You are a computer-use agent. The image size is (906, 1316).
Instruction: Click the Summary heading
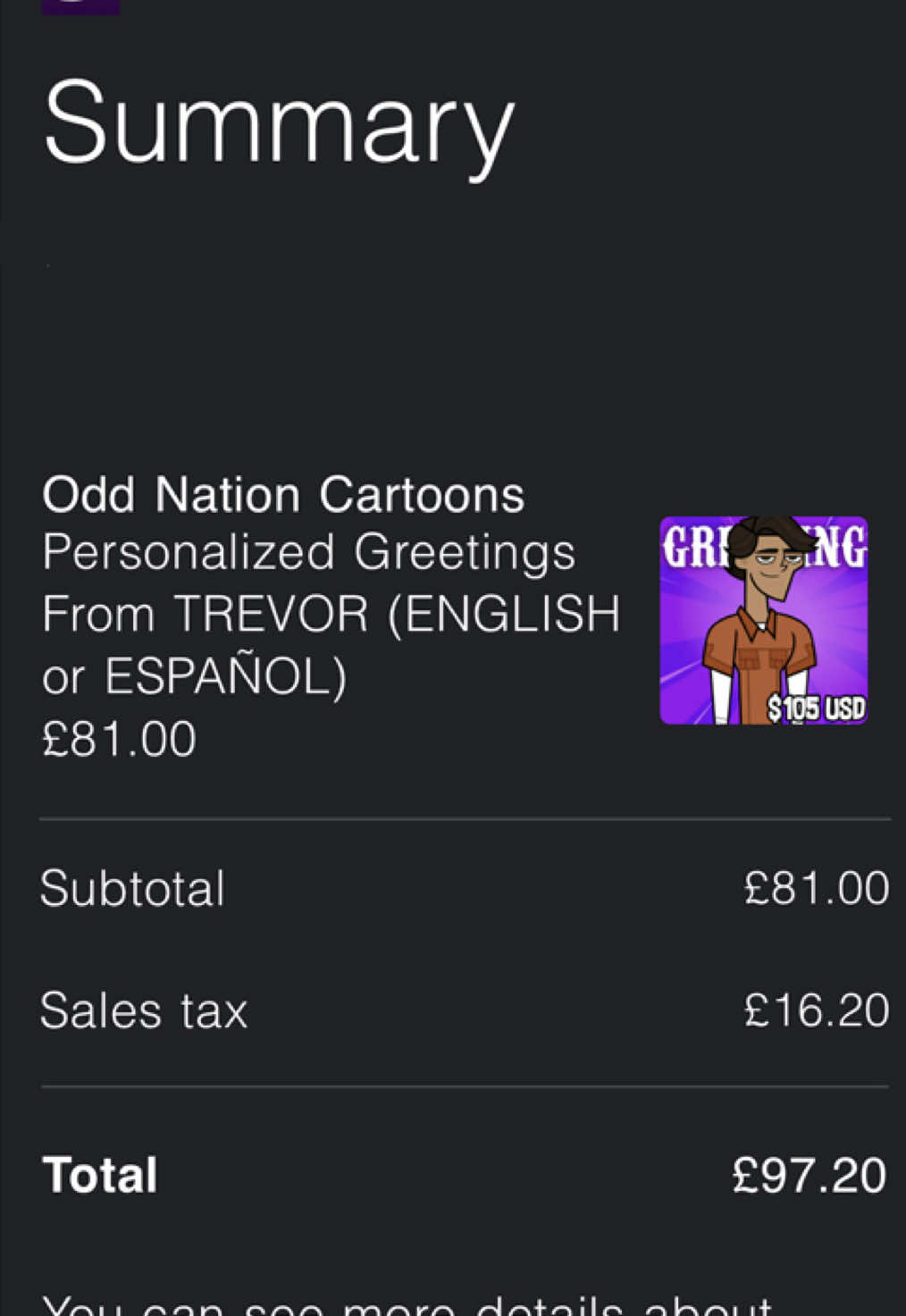tap(279, 125)
